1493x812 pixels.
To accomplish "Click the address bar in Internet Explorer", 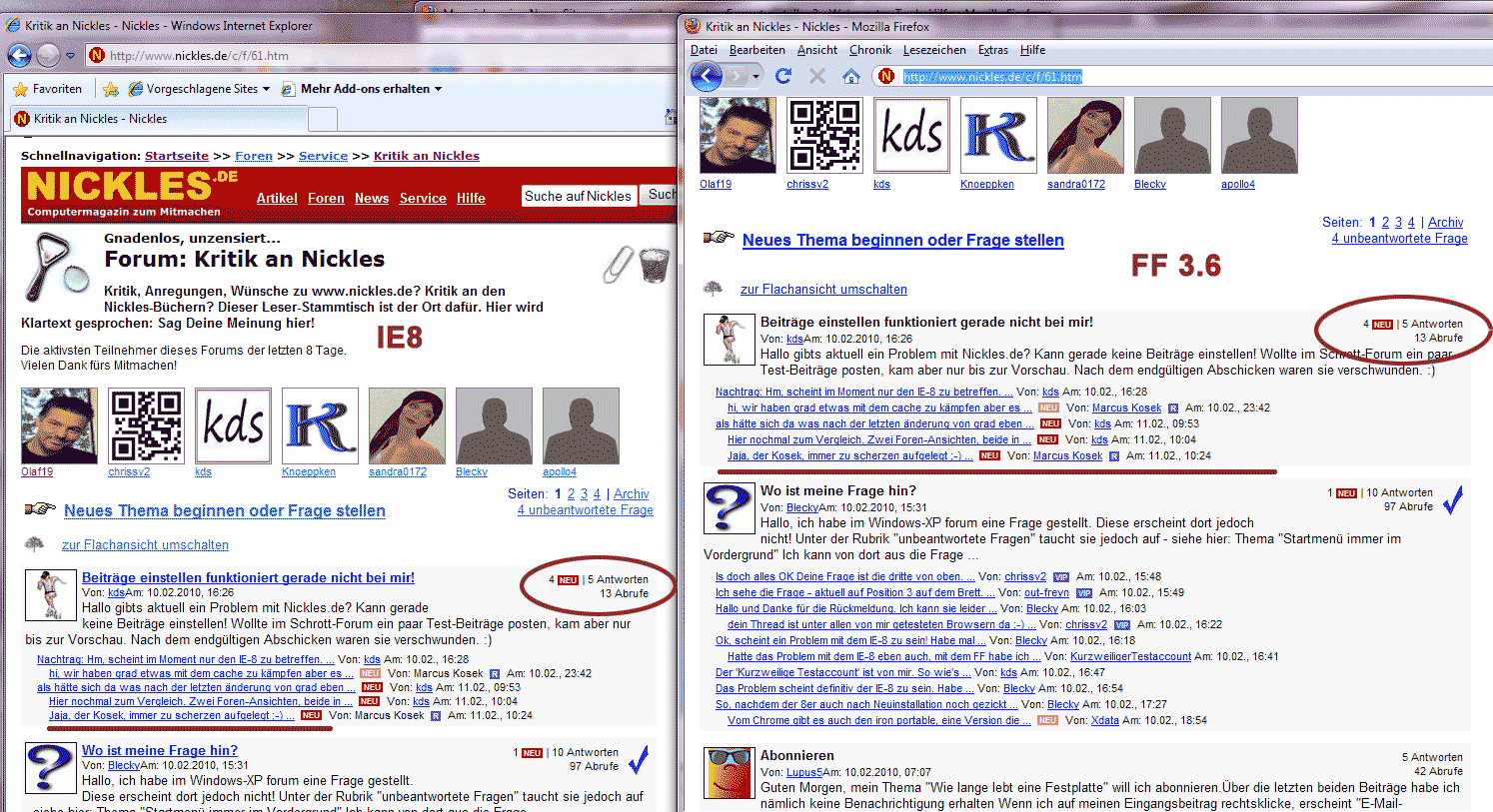I will point(380,56).
